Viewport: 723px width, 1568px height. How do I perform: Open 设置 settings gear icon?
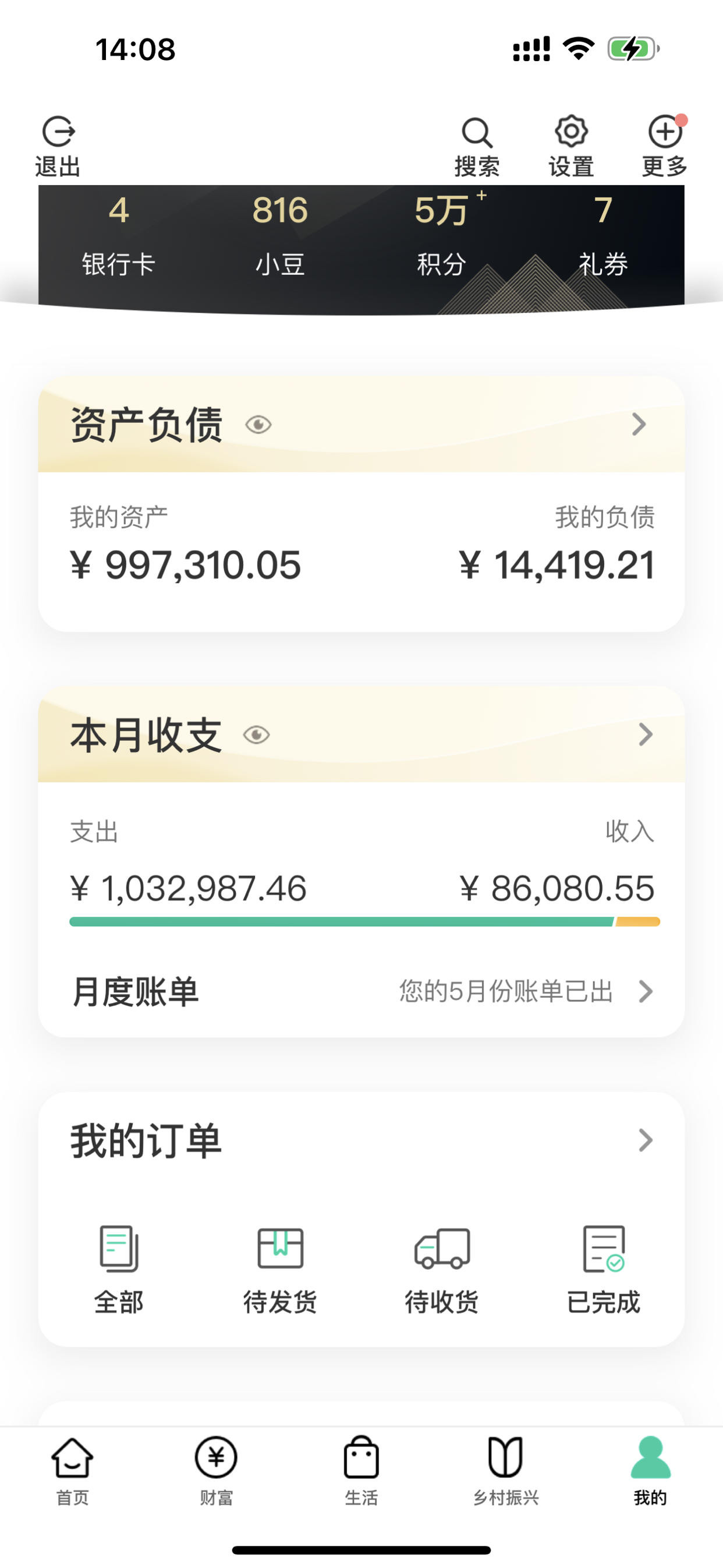(x=571, y=131)
